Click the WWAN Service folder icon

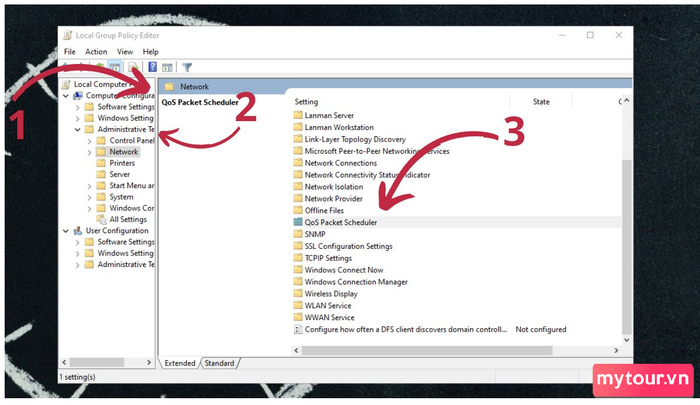click(298, 317)
